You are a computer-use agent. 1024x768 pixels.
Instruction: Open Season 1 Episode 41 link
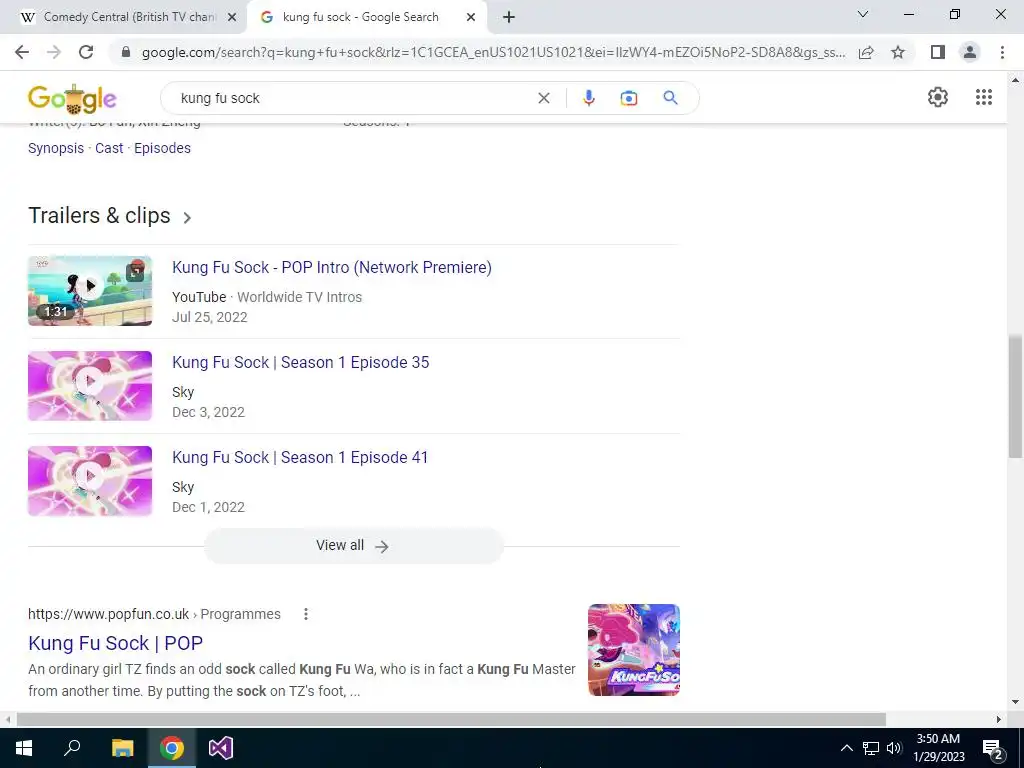300,457
